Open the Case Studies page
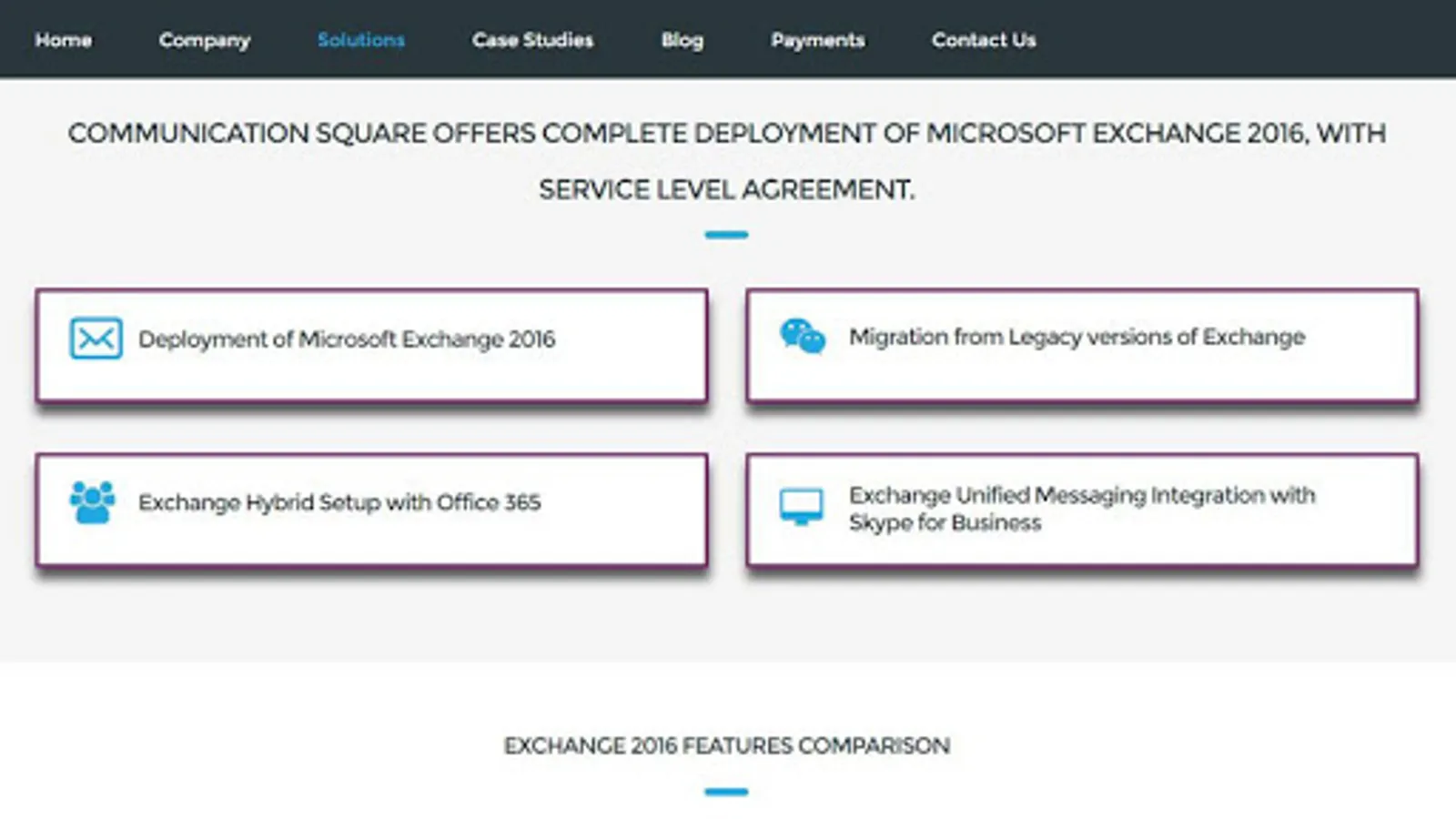The width and height of the screenshot is (1456, 819). click(x=533, y=40)
